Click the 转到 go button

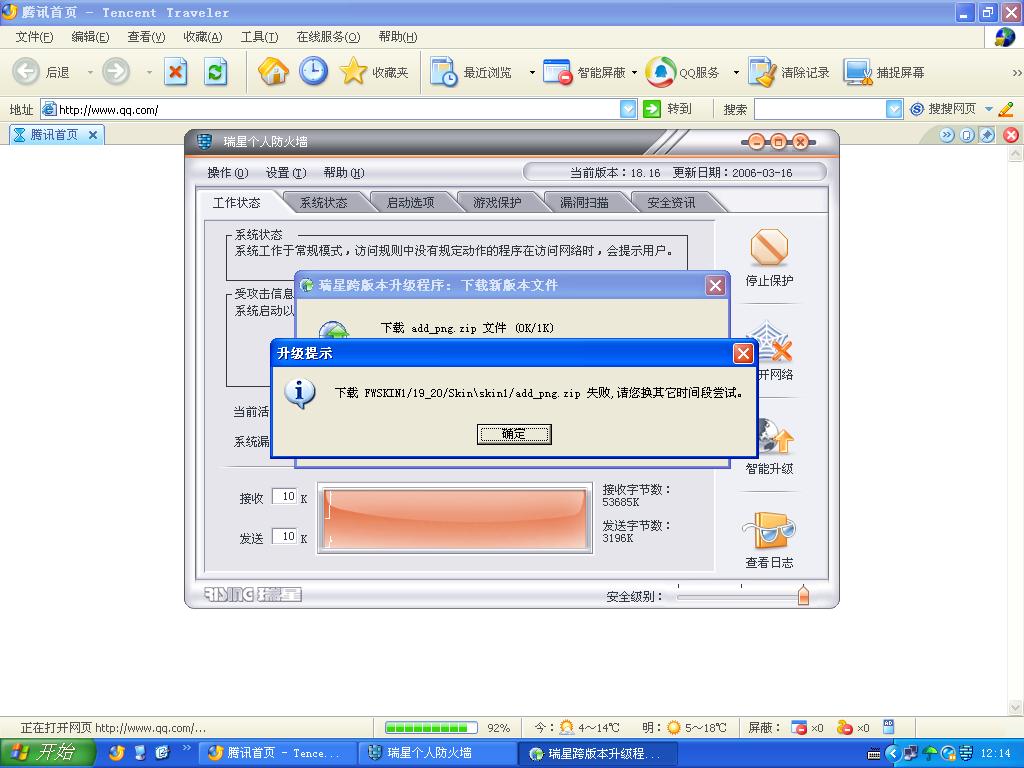pyautogui.click(x=667, y=109)
